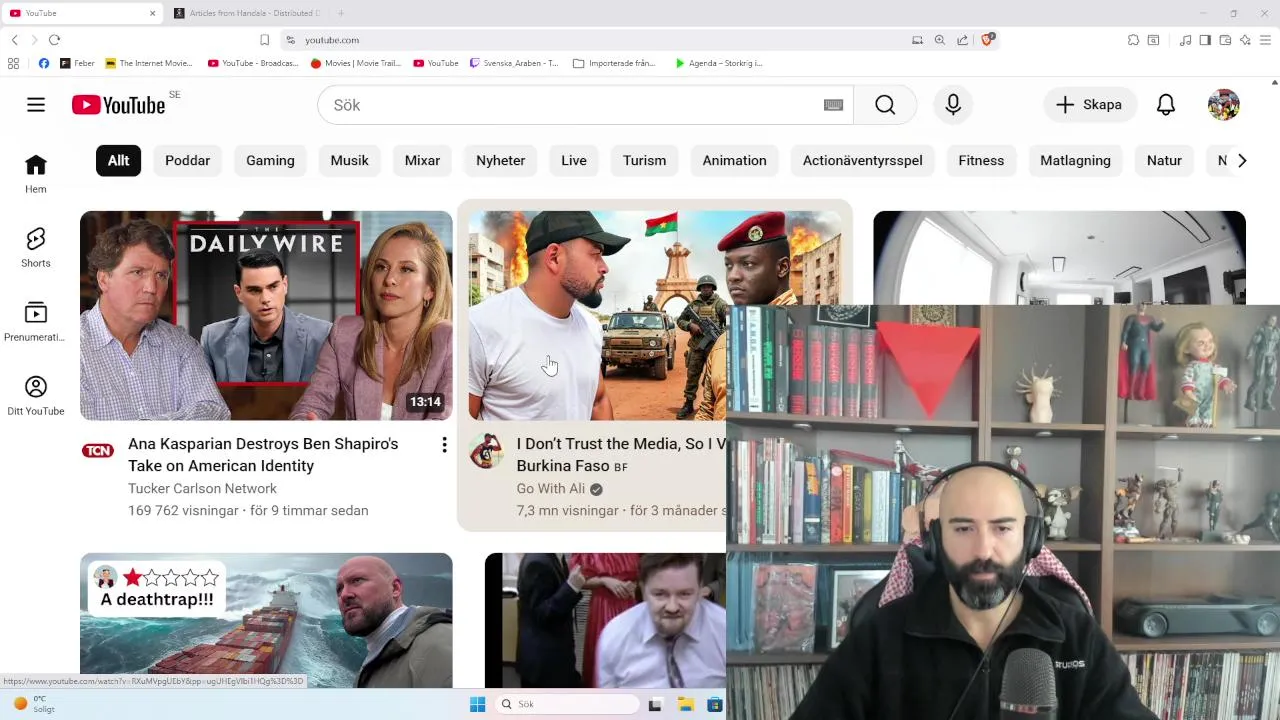Click the TCN channel avatar
Viewport: 1280px width, 720px height.
tap(98, 451)
